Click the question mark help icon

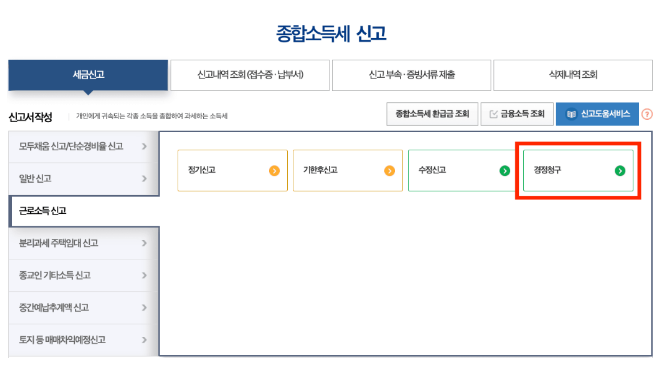(x=647, y=114)
